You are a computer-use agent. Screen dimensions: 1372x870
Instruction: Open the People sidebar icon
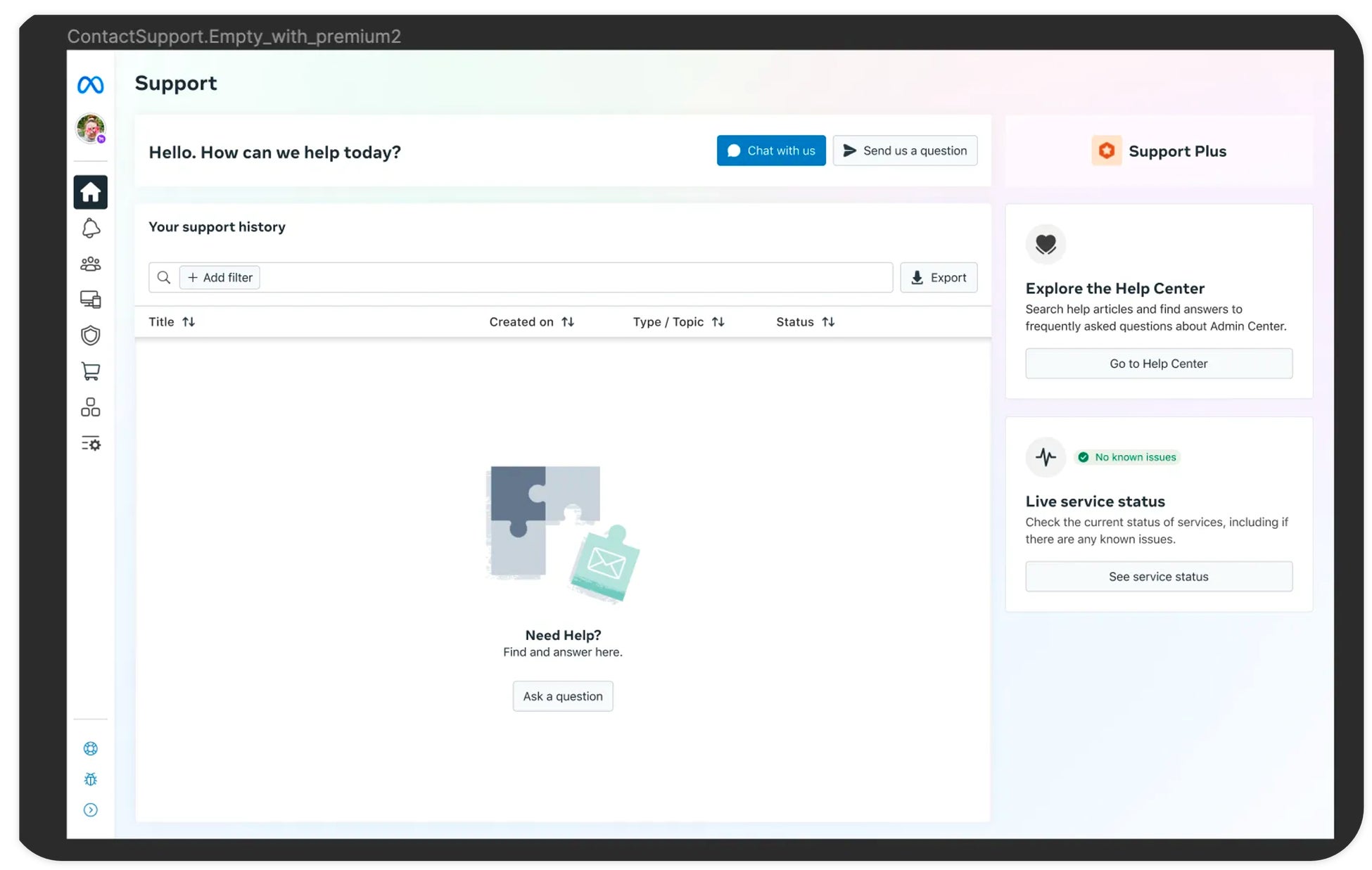pyautogui.click(x=90, y=264)
